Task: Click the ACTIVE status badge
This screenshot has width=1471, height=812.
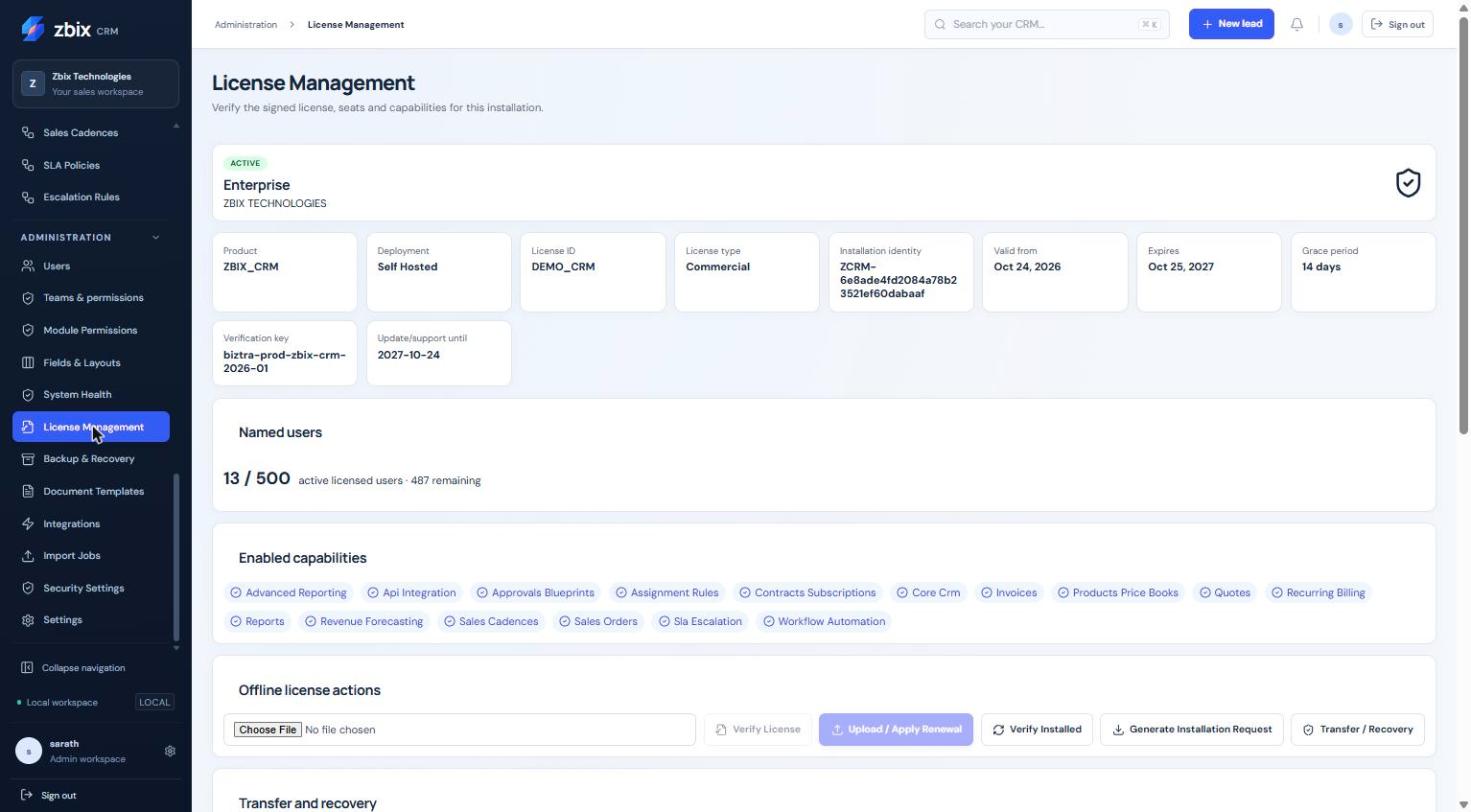Action: 245,163
